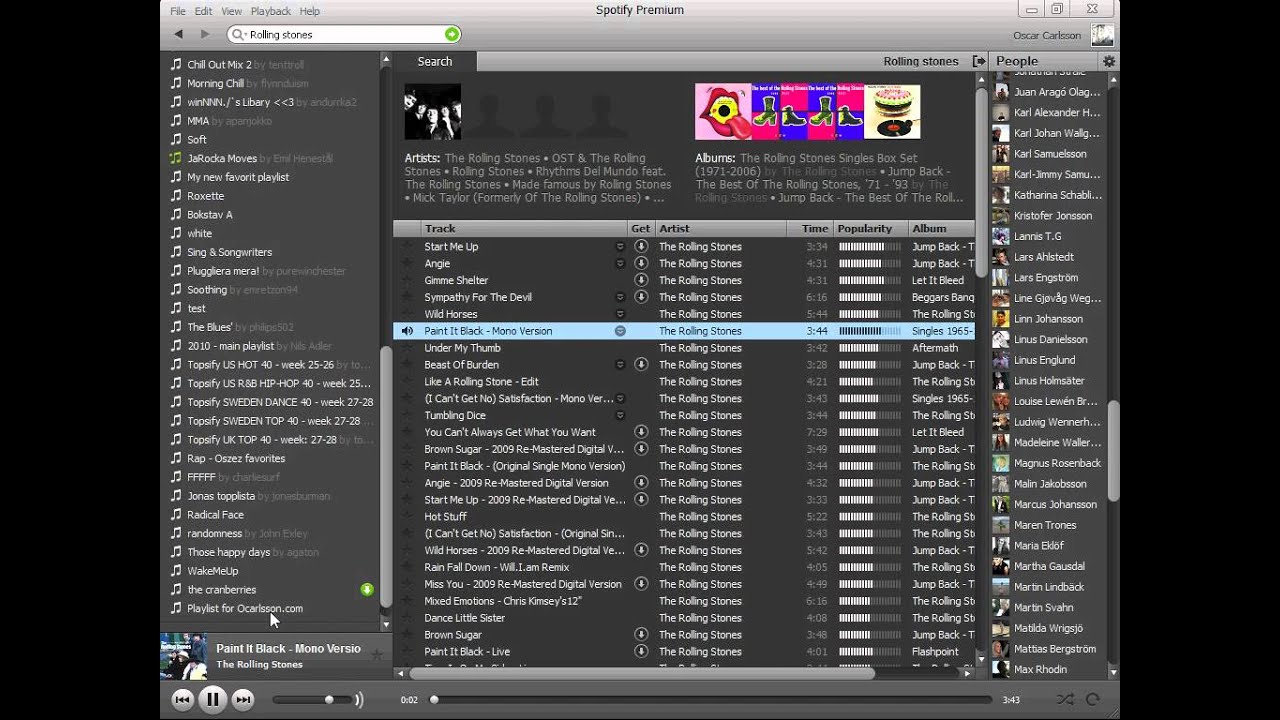This screenshot has width=1280, height=720.
Task: Click the speaker icon on Paint It Black row
Action: pyautogui.click(x=407, y=331)
